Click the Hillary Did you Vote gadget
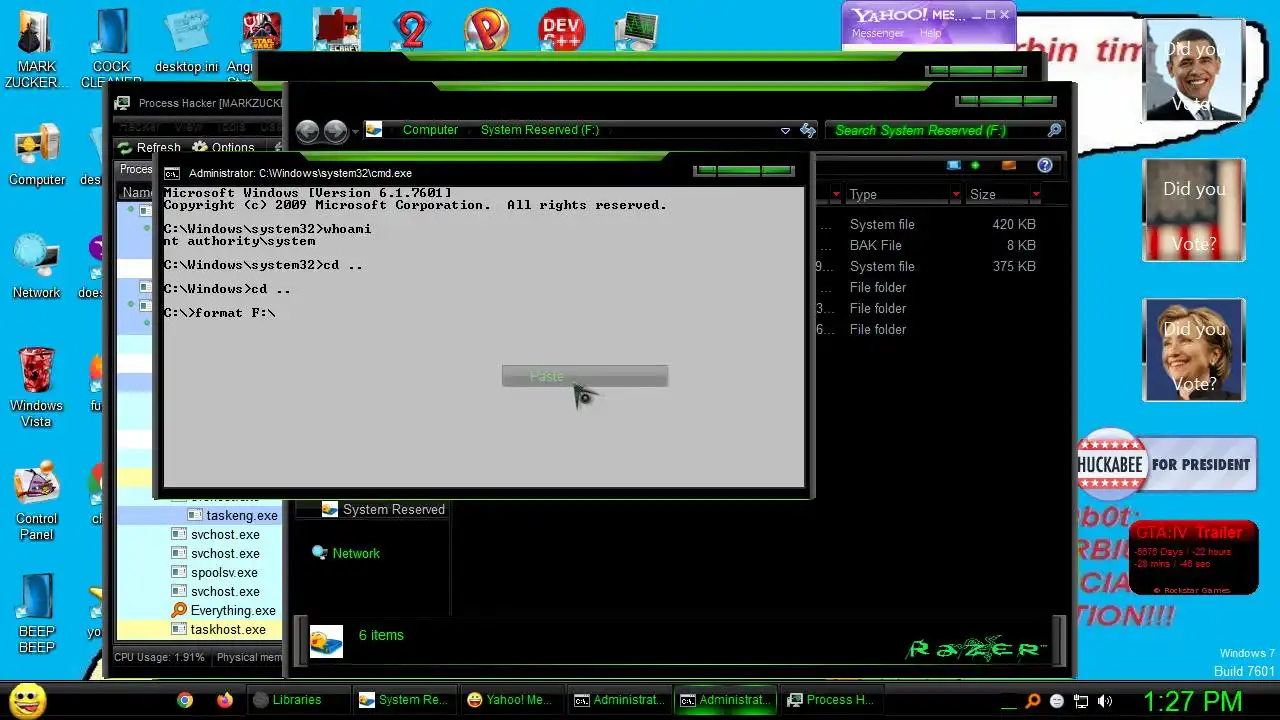The image size is (1280, 720). pos(1194,350)
